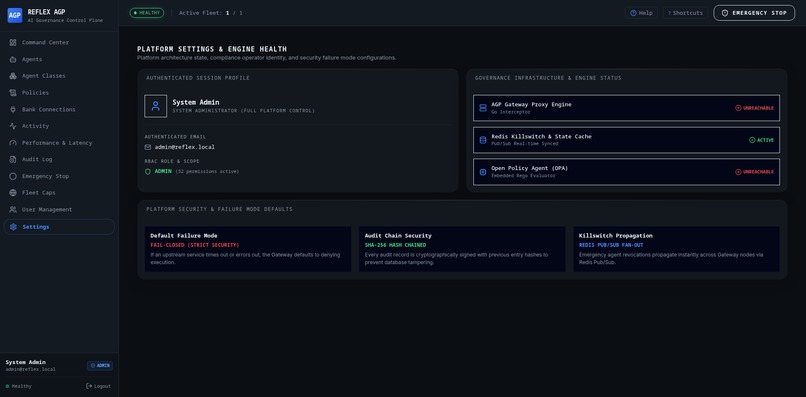Click the Gateway UNREACHABLE status label

pos(754,108)
